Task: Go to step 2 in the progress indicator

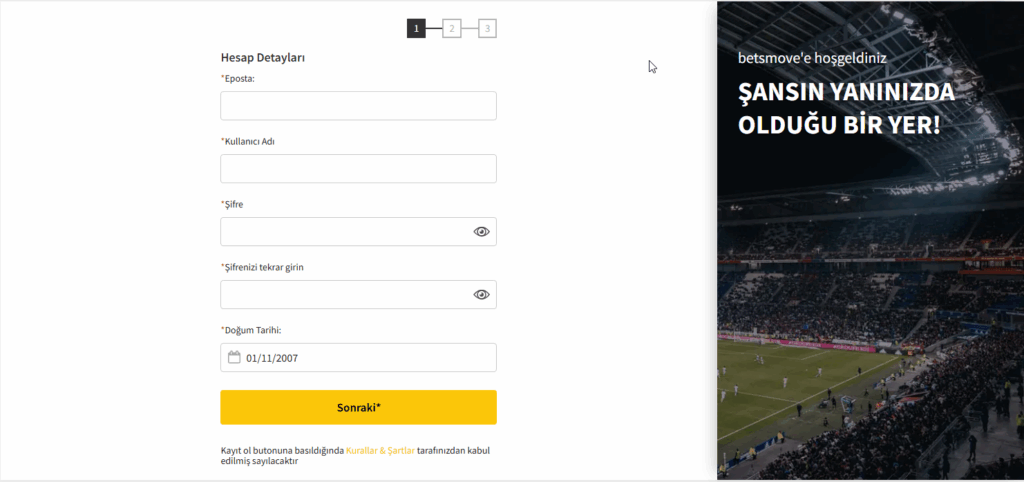Action: [452, 29]
